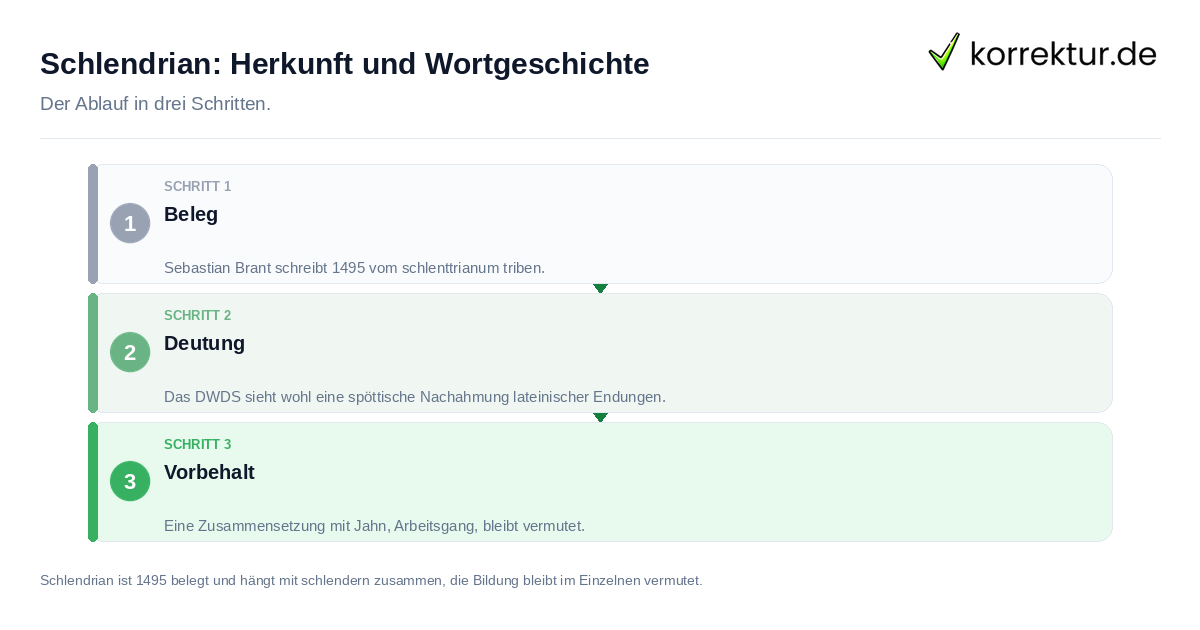Click the footer summary about Schlendrian 1495
1200x630 pixels.
(x=371, y=580)
